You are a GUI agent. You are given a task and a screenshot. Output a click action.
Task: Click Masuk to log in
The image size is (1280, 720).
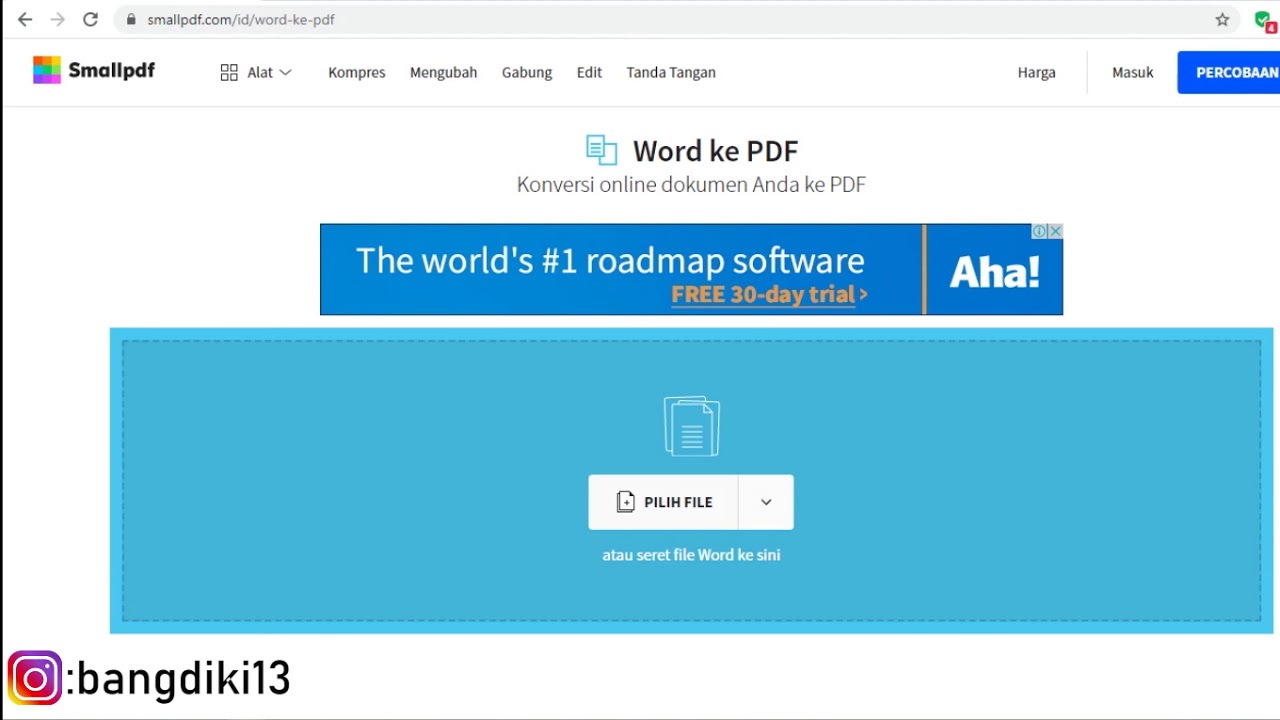[x=1133, y=72]
